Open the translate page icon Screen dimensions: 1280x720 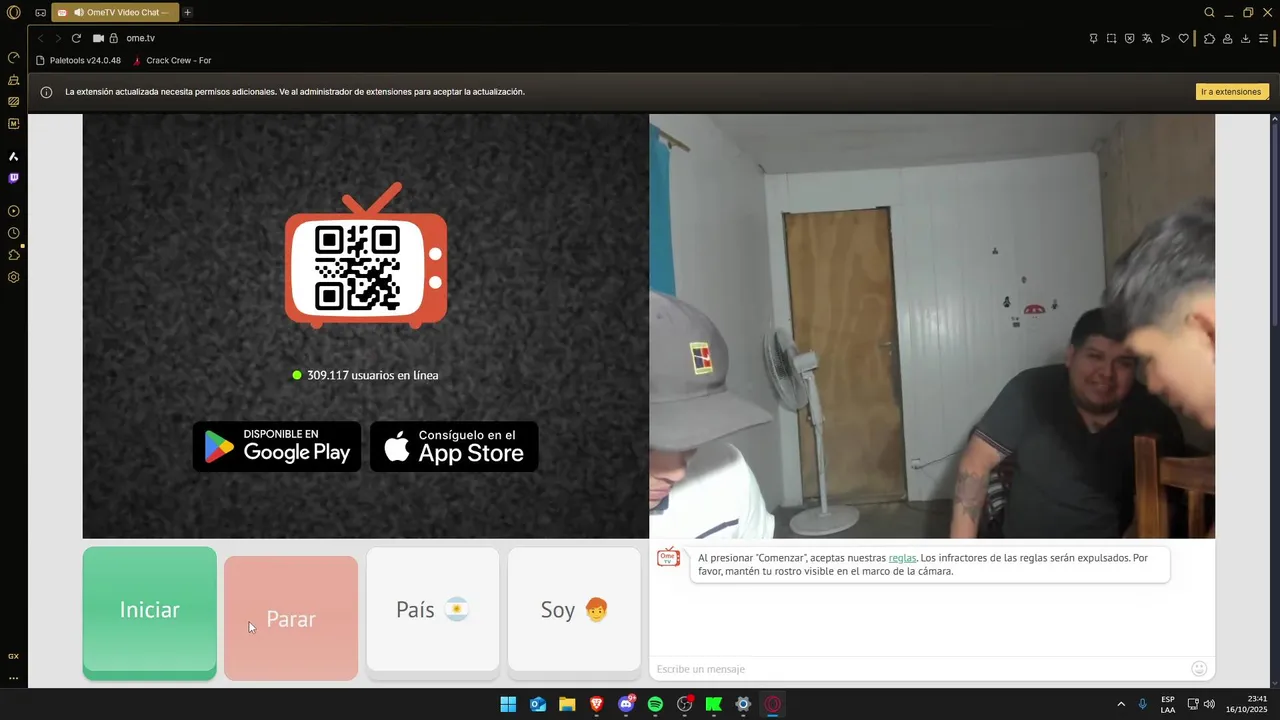[1147, 38]
